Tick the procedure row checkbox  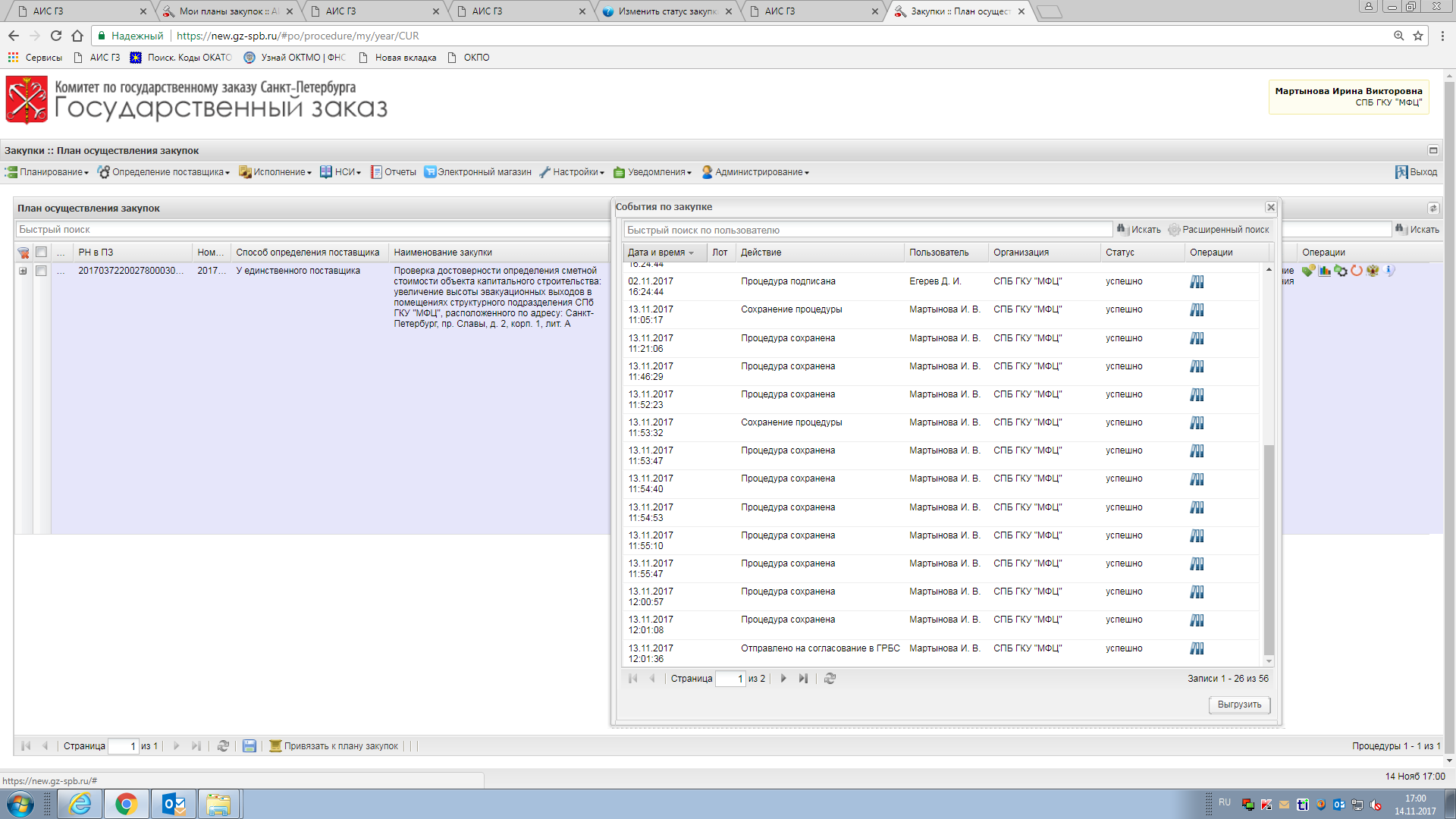coord(41,271)
